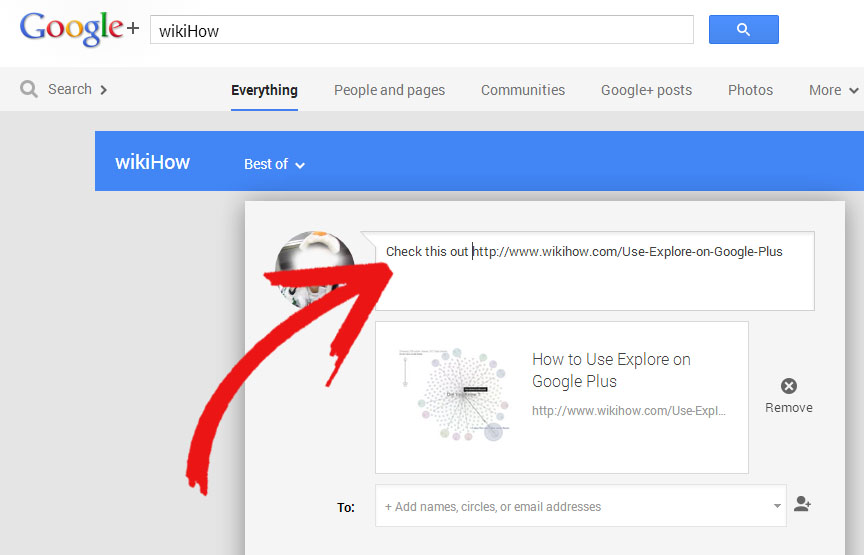Click the user profile avatar picture

click(x=315, y=269)
